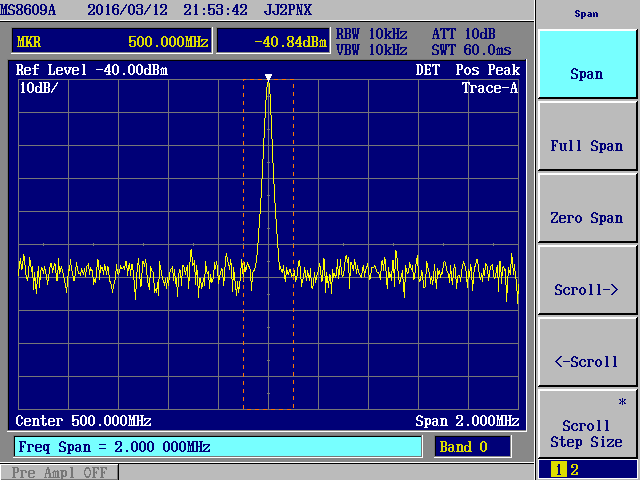Select the highlighted Span softkey

(587, 64)
